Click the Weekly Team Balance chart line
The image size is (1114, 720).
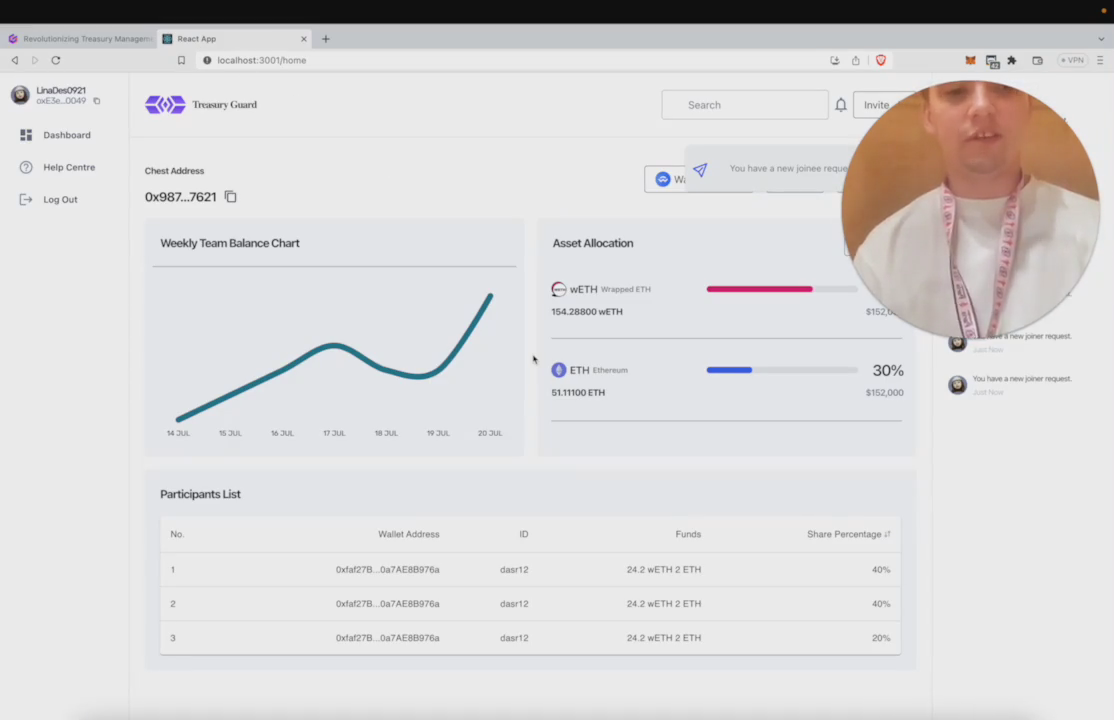point(334,346)
